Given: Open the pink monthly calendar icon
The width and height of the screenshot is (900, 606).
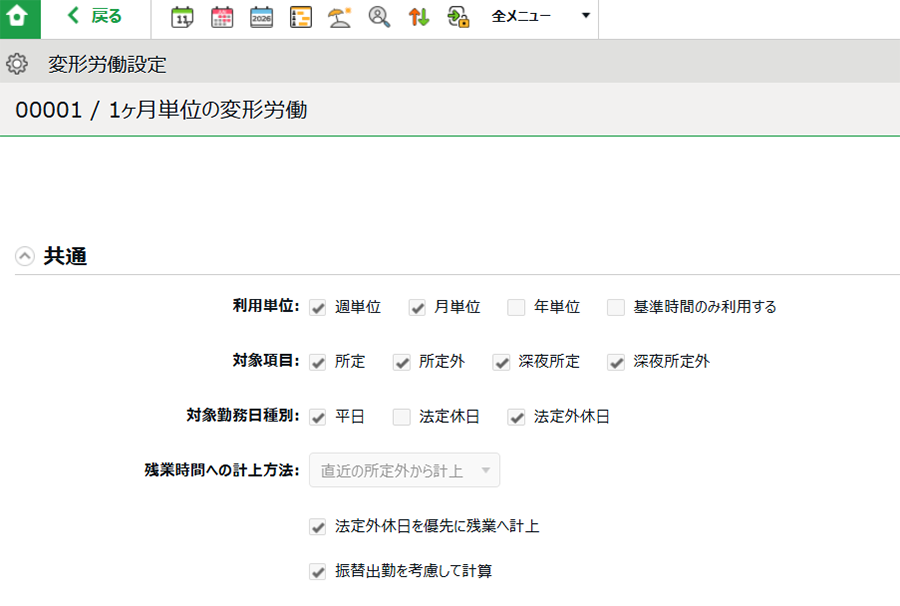Looking at the screenshot, I should (222, 17).
